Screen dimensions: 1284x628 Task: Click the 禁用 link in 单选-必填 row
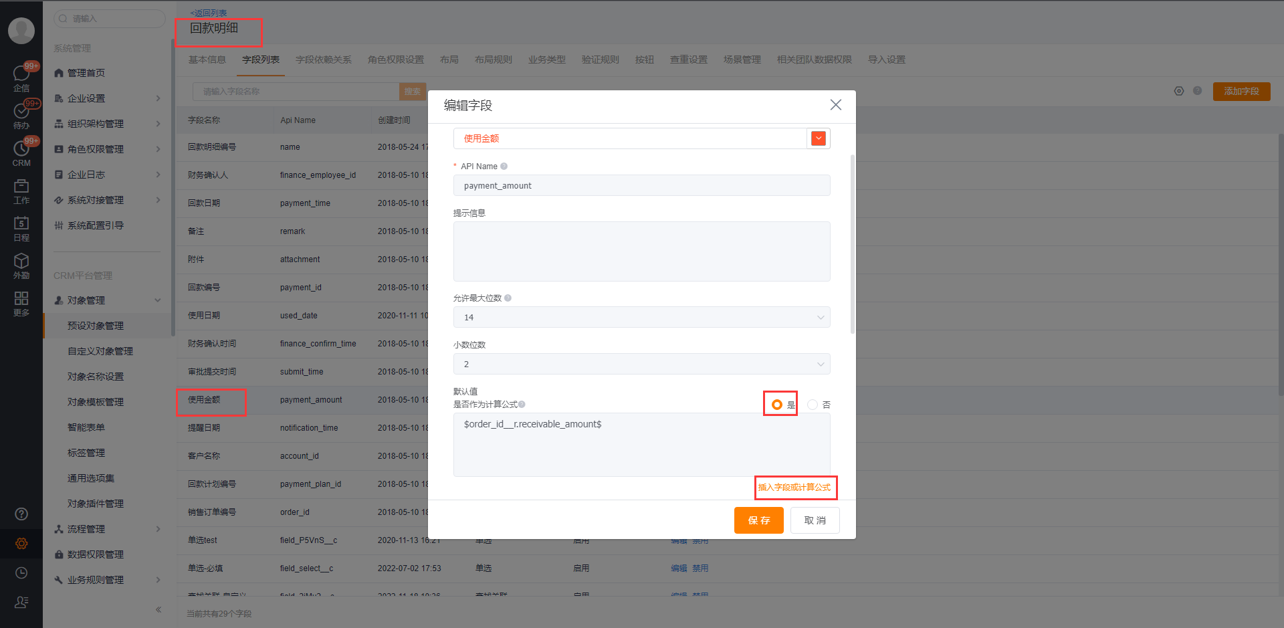(701, 568)
